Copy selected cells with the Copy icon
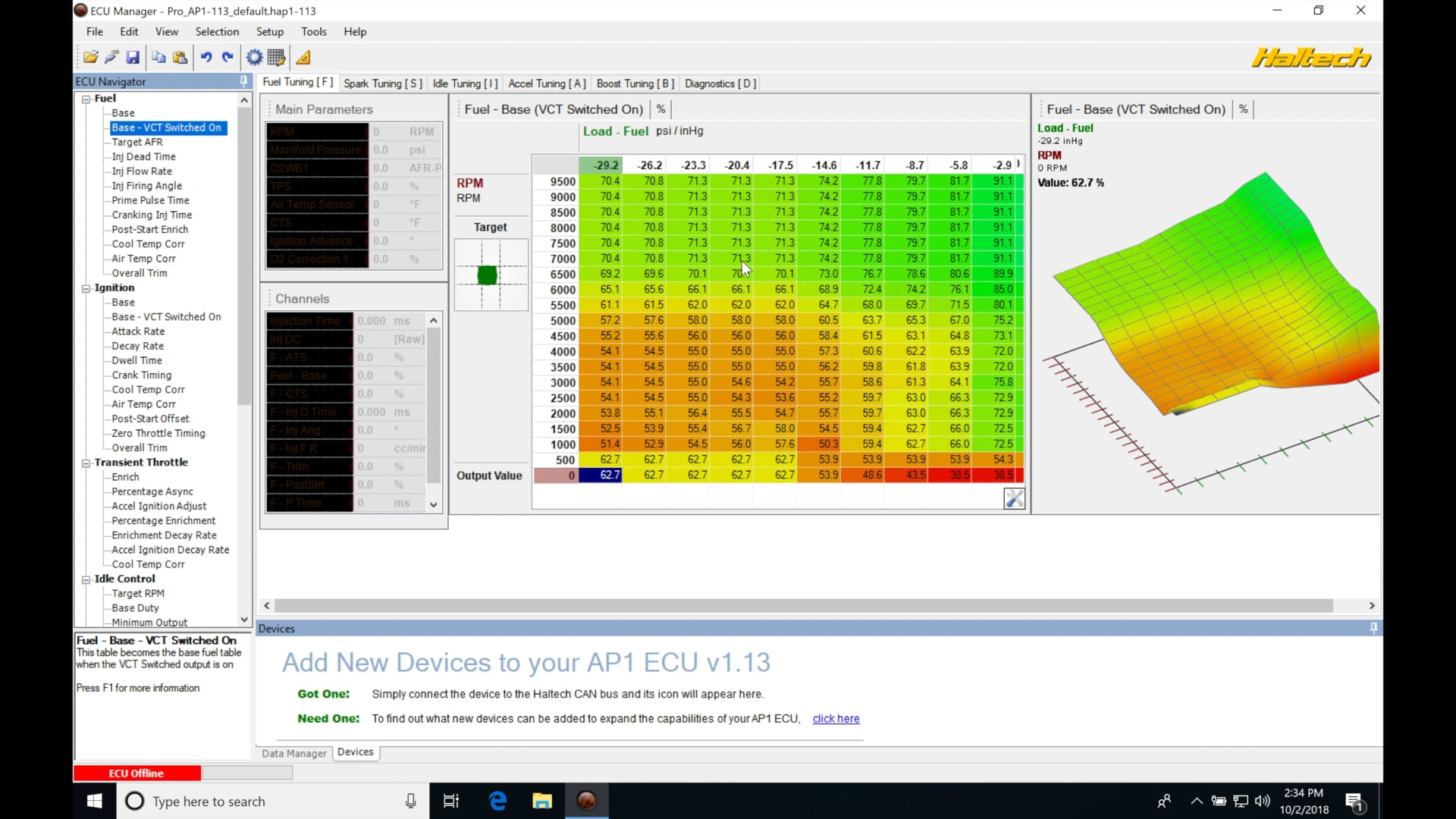This screenshot has width=1456, height=819. point(158,57)
